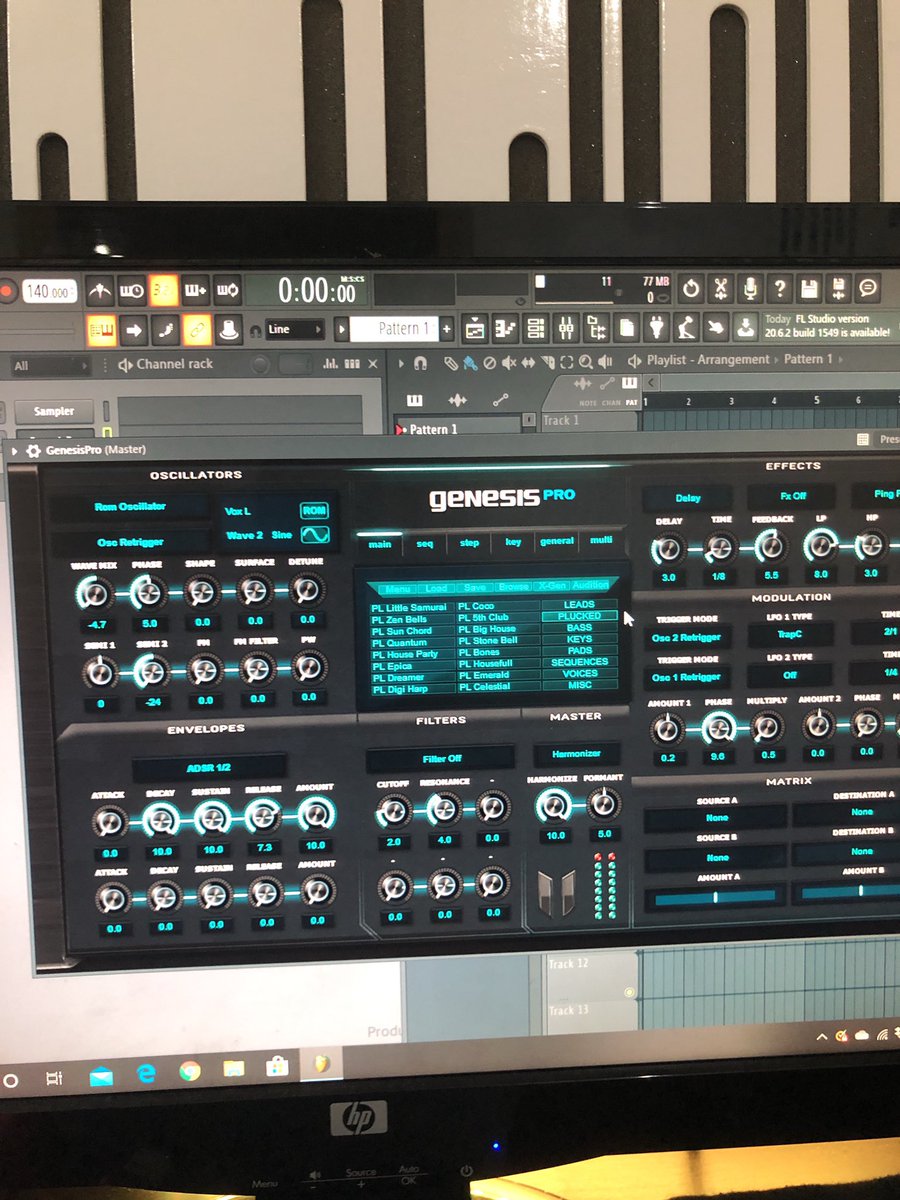Open the ADSR 1/2 envelope dropdown
This screenshot has width=900, height=1200.
[209, 768]
